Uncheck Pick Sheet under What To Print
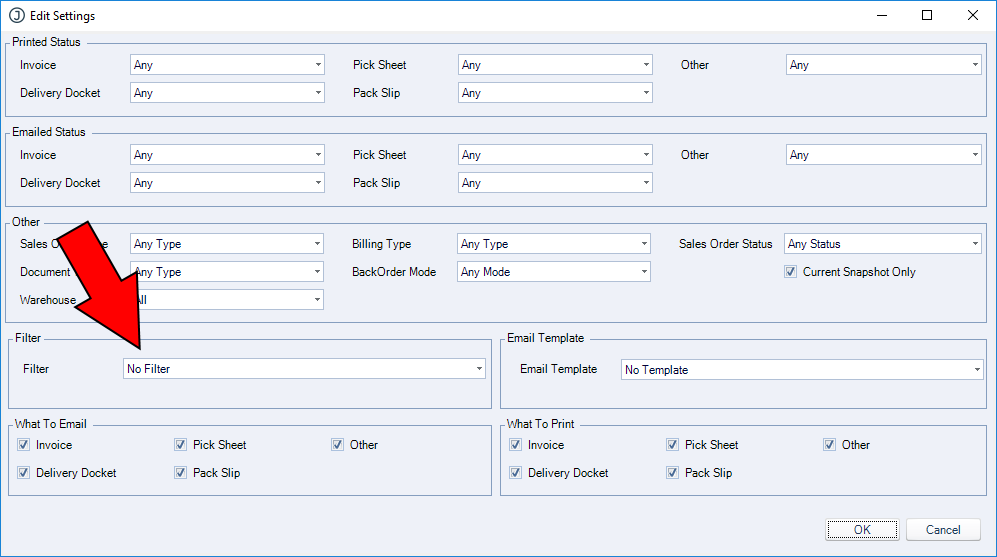This screenshot has width=997, height=557. pyautogui.click(x=673, y=445)
